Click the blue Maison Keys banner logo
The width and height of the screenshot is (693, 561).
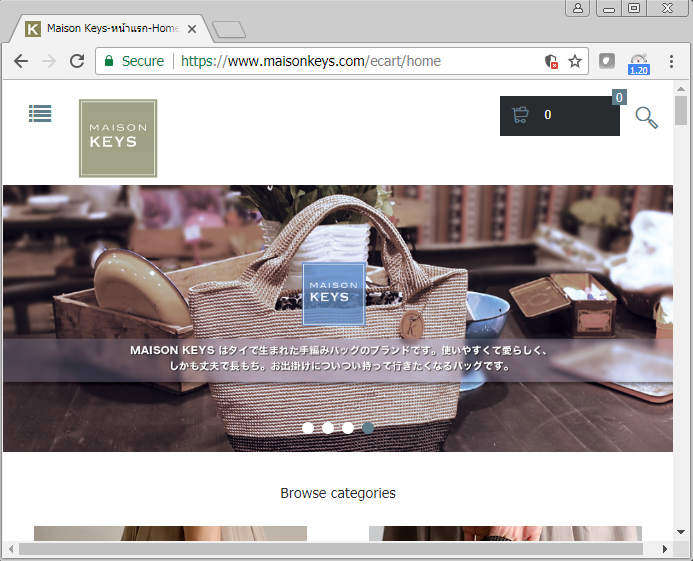pos(334,294)
